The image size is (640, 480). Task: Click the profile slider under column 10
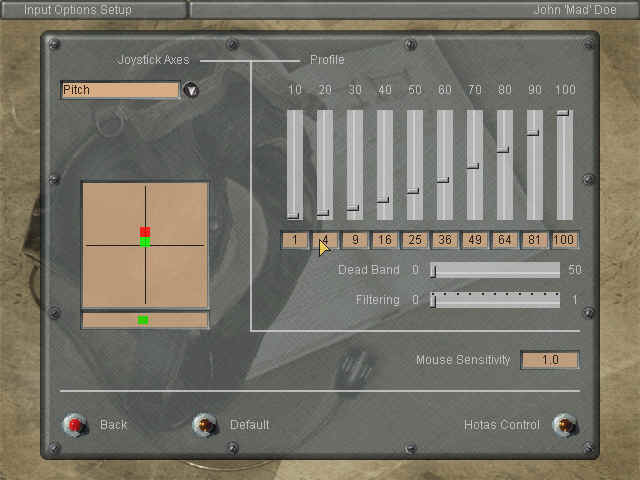294,165
